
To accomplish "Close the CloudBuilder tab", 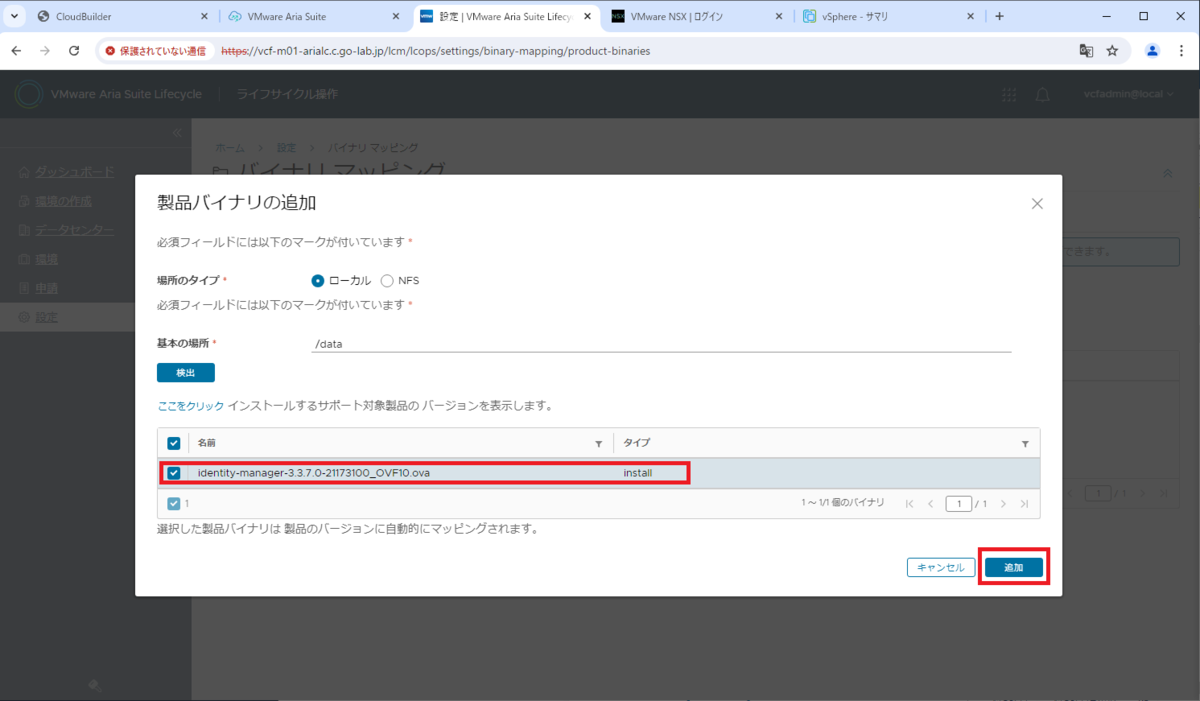I will tap(204, 17).
